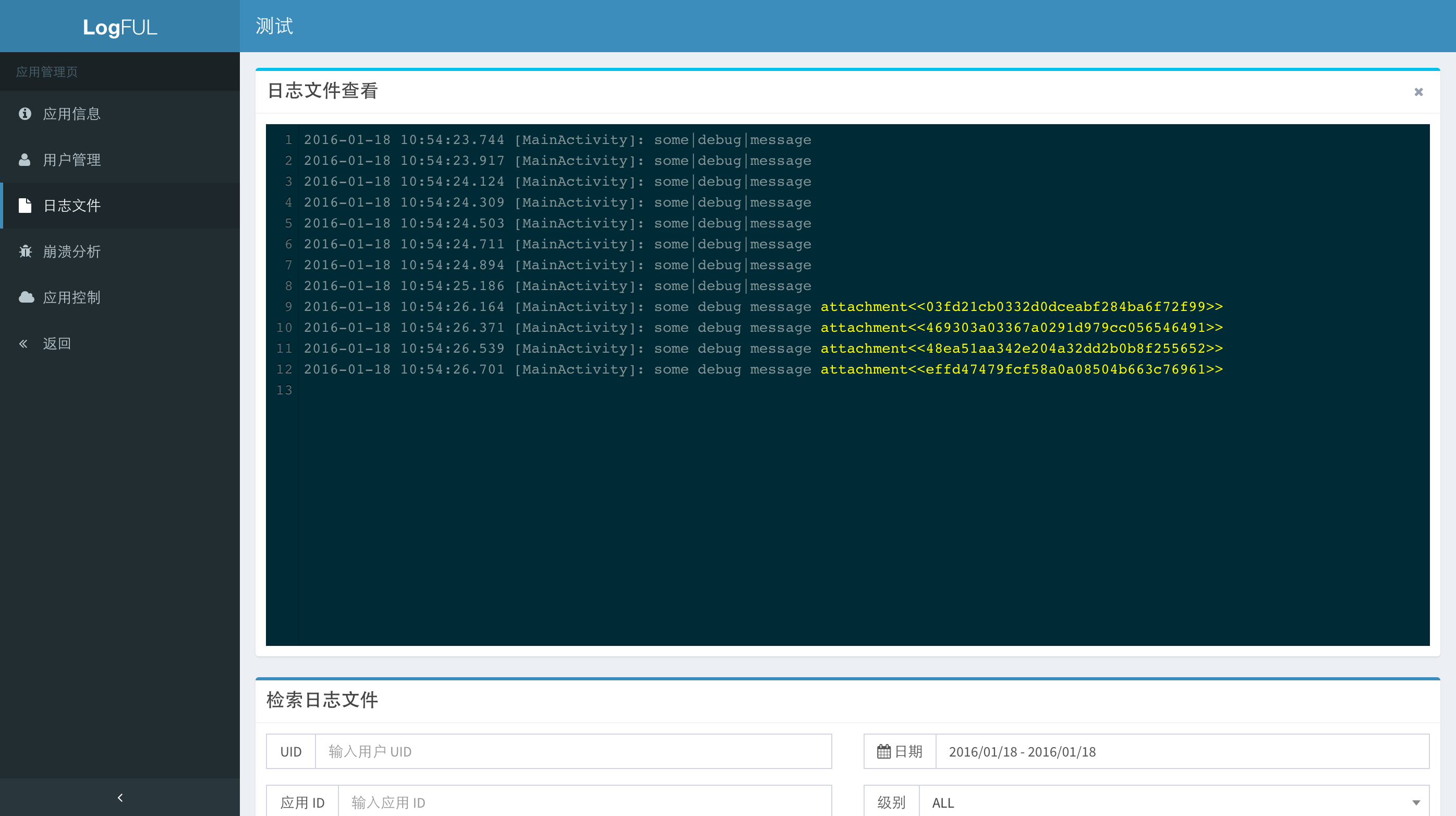This screenshot has width=1456, height=816.
Task: Open attachment 03fd21cb0332d0dceabf284ba6f72f99 link
Action: point(1022,306)
